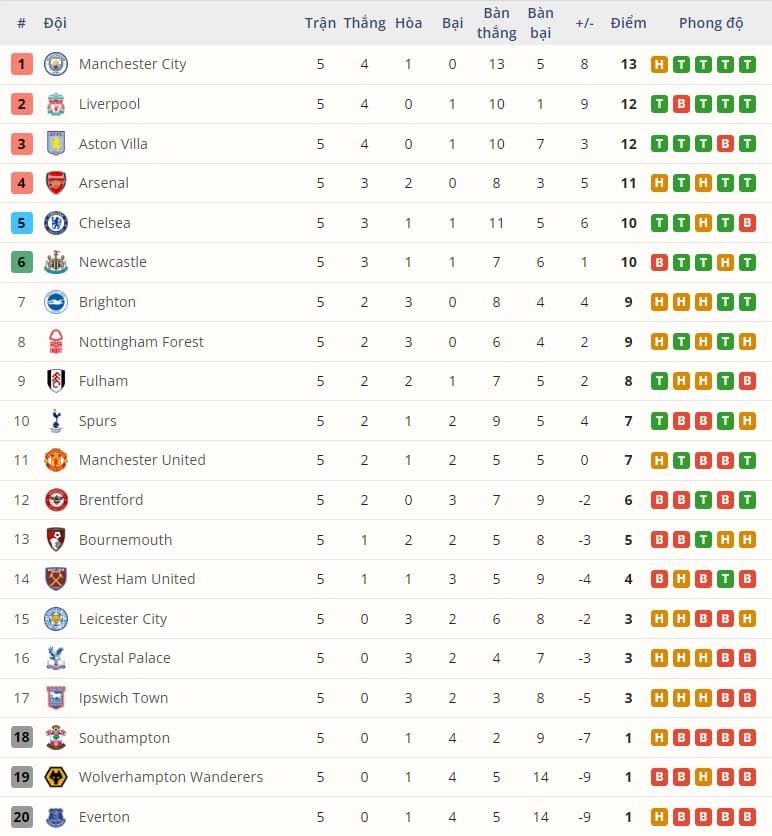
Task: Click Manchester City's latest green T form badge
Action: pos(748,64)
